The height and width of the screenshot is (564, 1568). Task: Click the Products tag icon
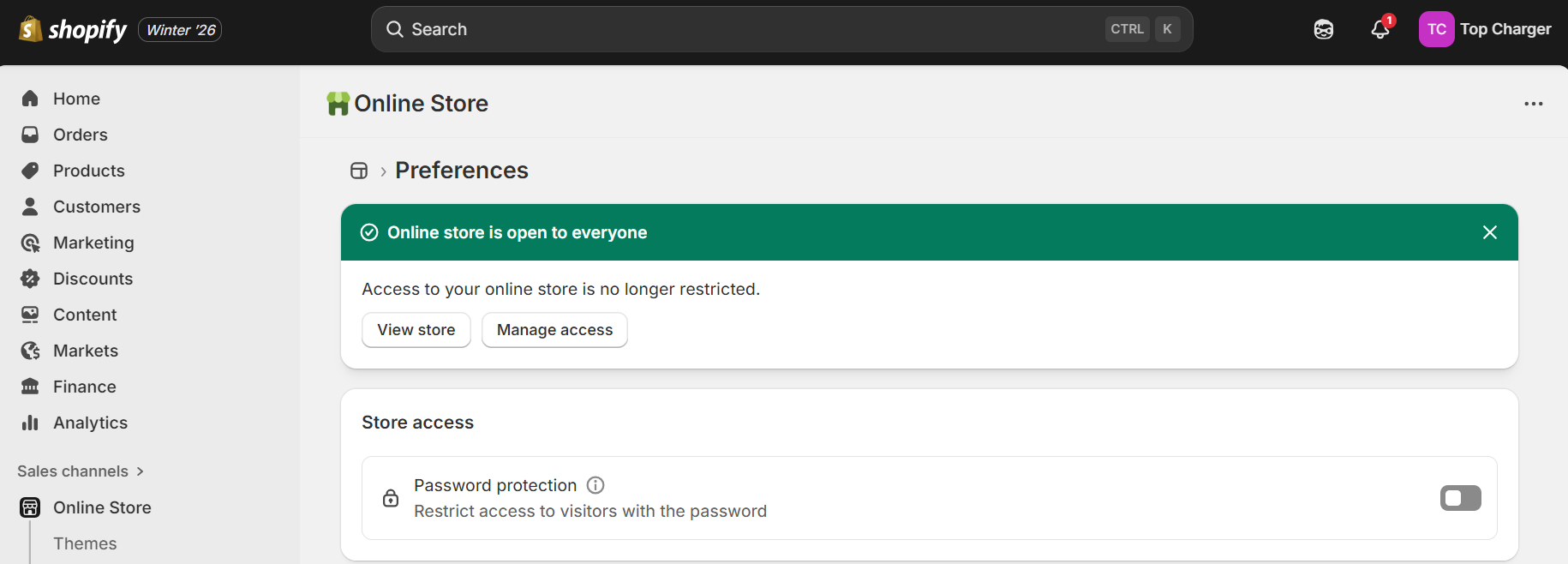click(30, 171)
